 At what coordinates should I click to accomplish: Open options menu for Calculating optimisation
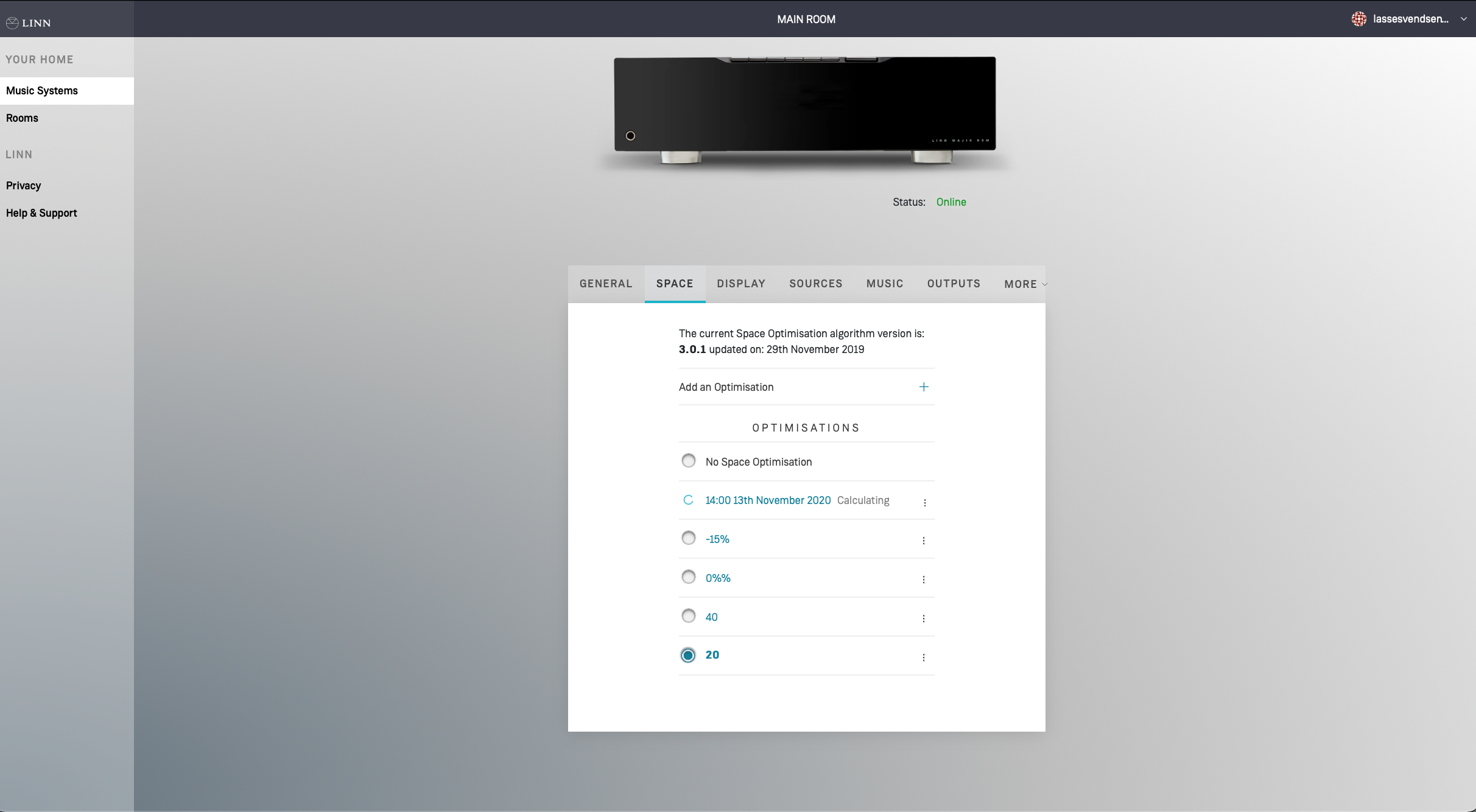pos(924,502)
